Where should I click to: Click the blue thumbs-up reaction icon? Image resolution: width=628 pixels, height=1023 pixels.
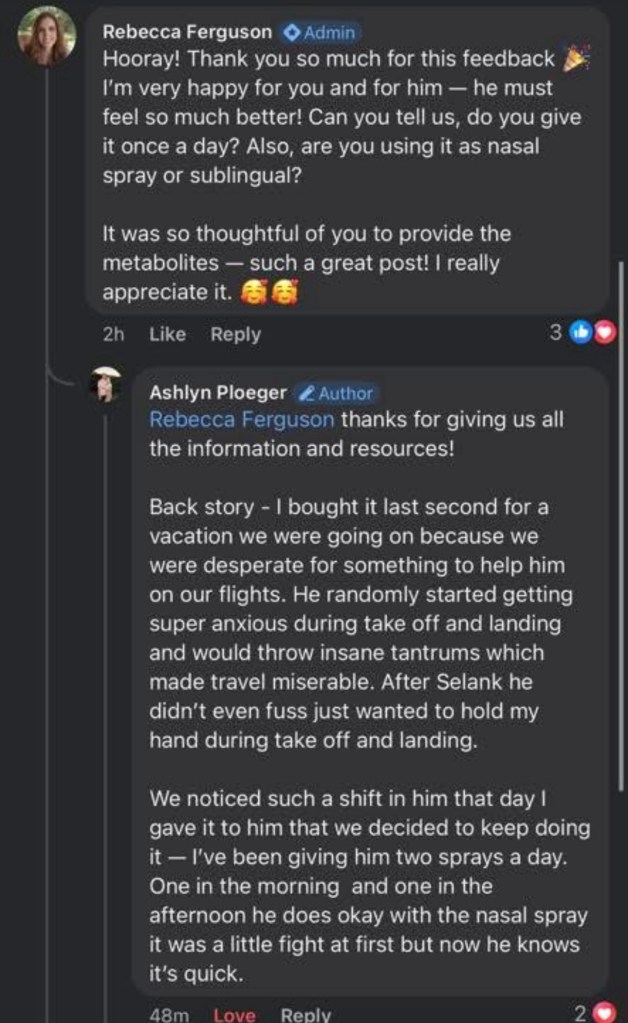581,333
